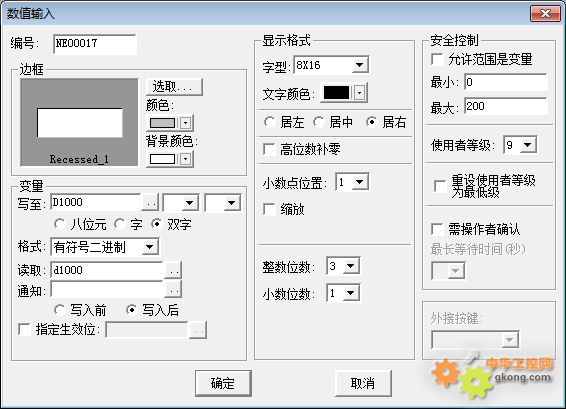
Task: Select the 写入前 radio button
Action: point(60,310)
